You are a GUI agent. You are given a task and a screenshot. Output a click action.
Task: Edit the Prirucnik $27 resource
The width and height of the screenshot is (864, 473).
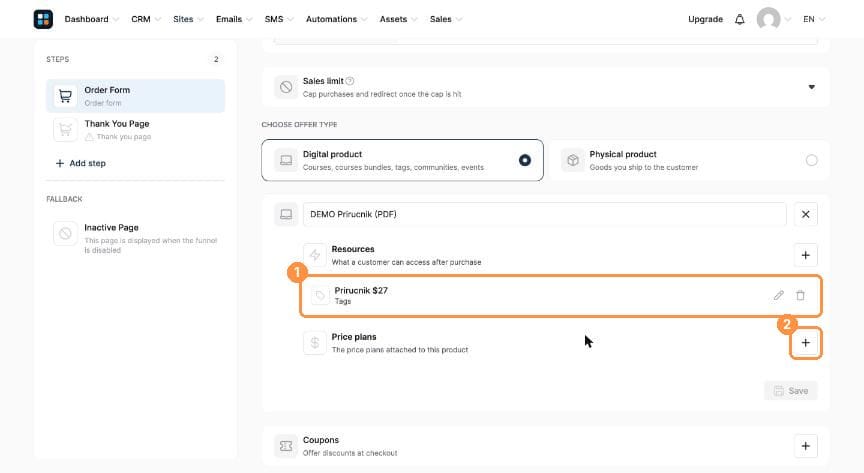pos(778,295)
